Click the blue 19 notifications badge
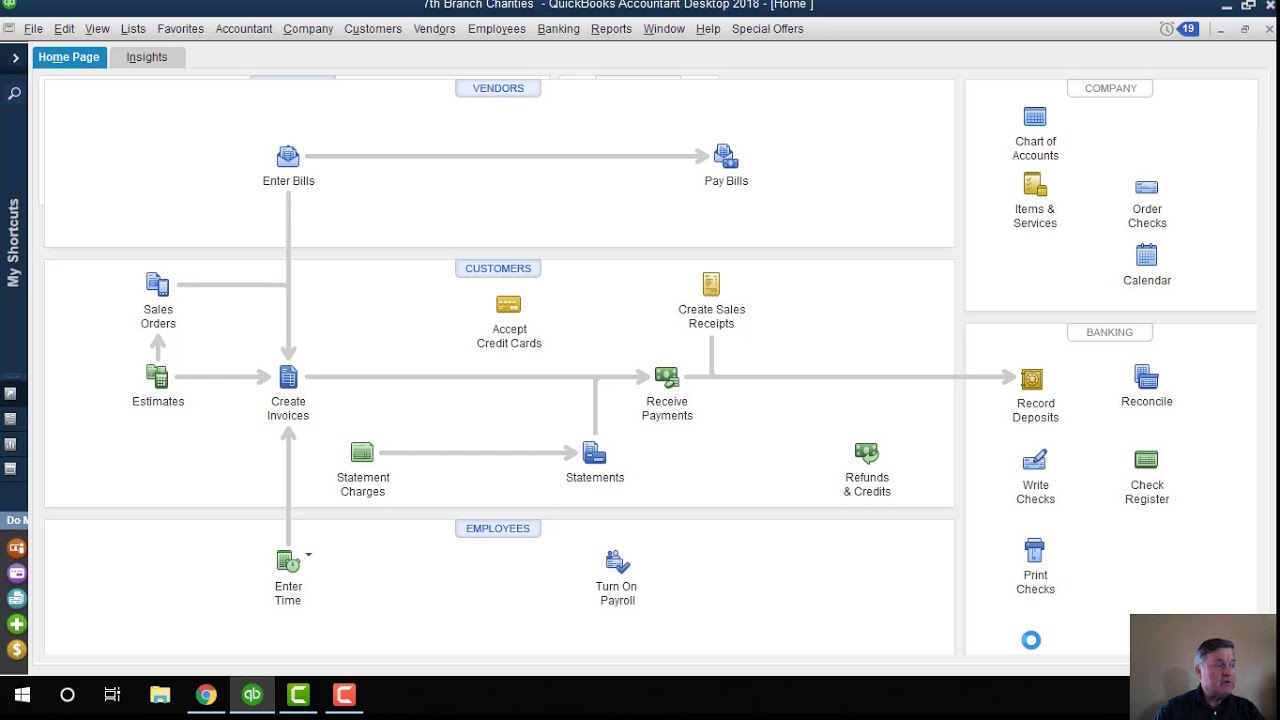The height and width of the screenshot is (720, 1280). pyautogui.click(x=1188, y=29)
